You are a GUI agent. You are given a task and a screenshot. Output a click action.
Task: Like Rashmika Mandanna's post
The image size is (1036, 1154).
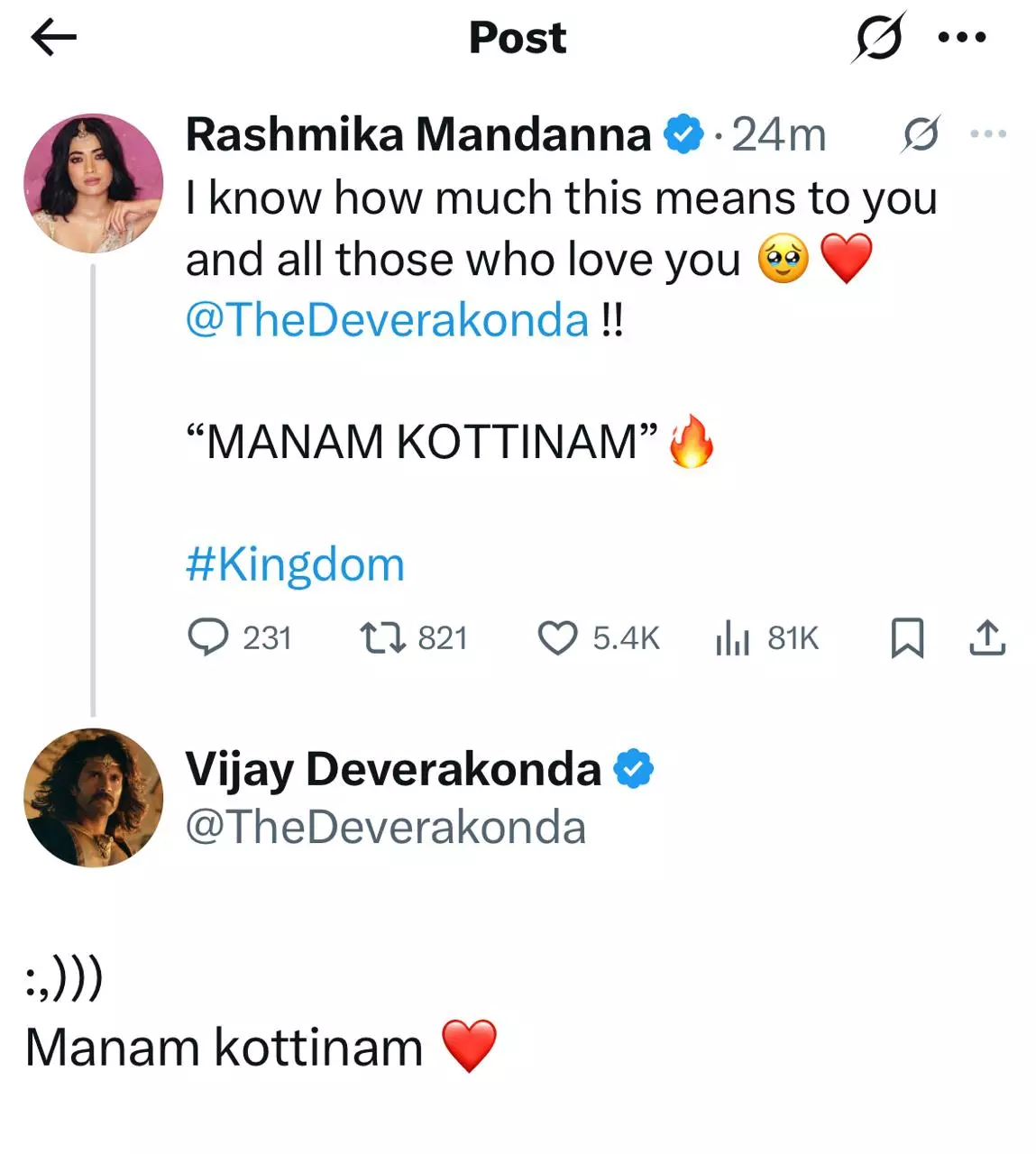coord(557,637)
